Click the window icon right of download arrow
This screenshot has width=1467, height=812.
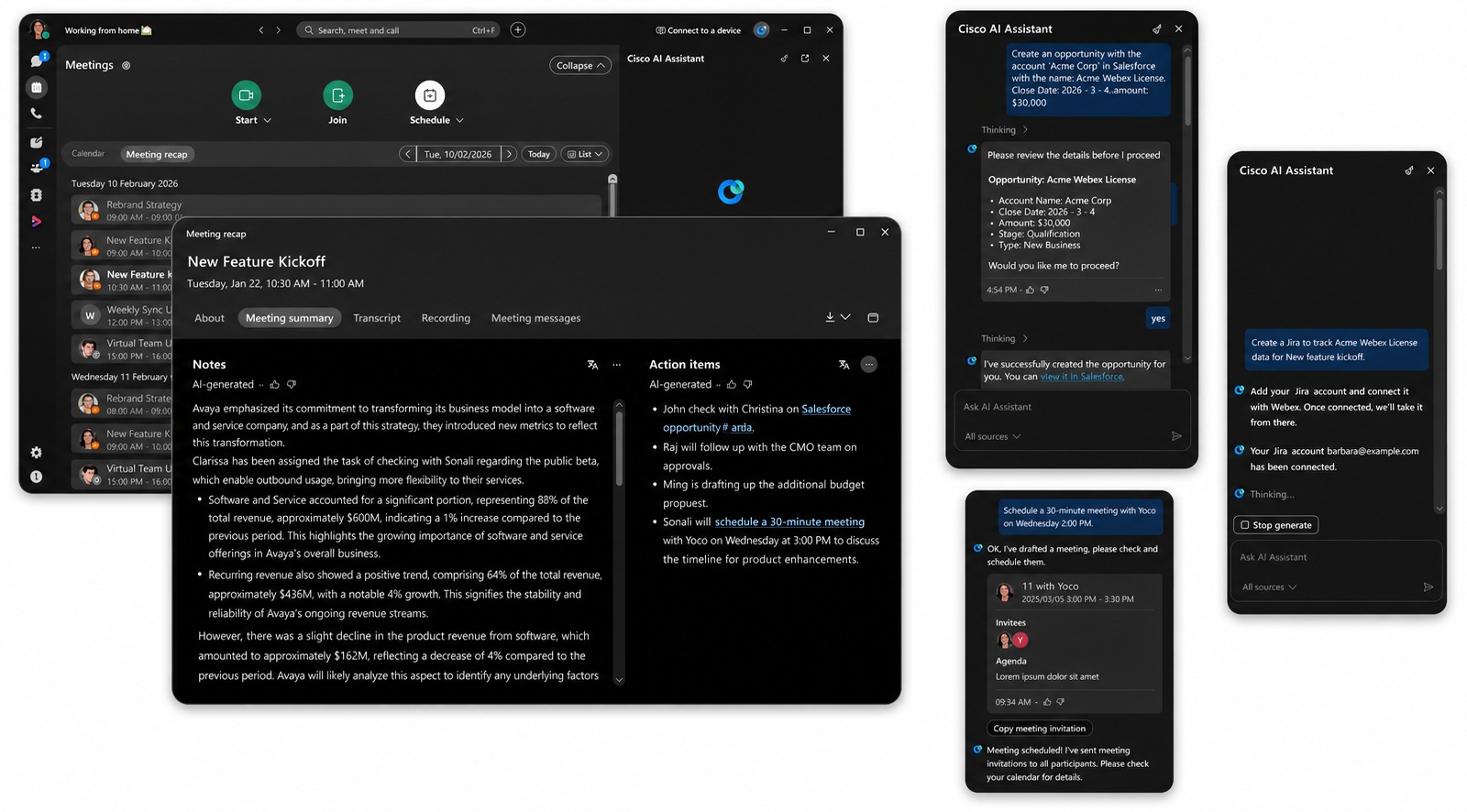pyautogui.click(x=873, y=317)
